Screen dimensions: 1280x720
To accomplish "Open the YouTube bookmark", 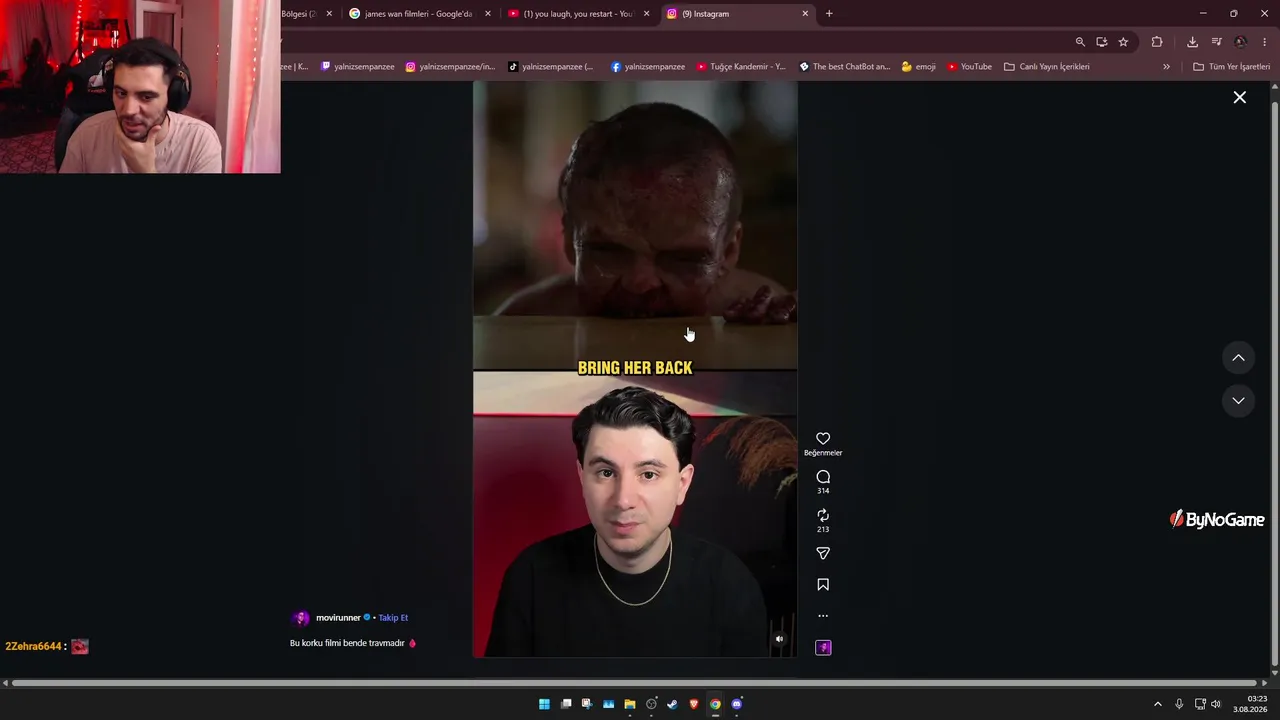I will click(x=969, y=67).
